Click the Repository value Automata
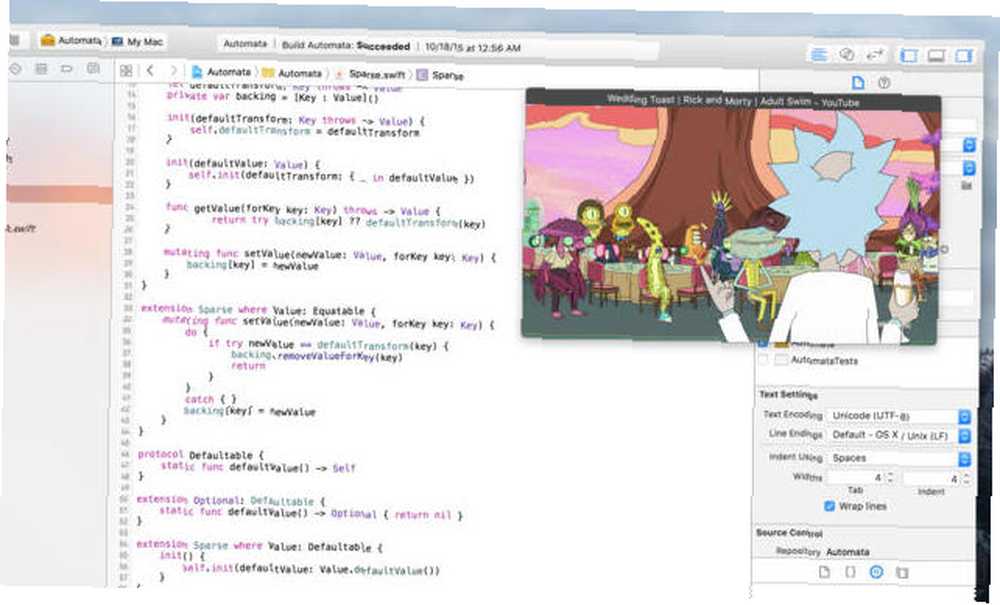Screen dimensions: 1000x605 click(848, 552)
